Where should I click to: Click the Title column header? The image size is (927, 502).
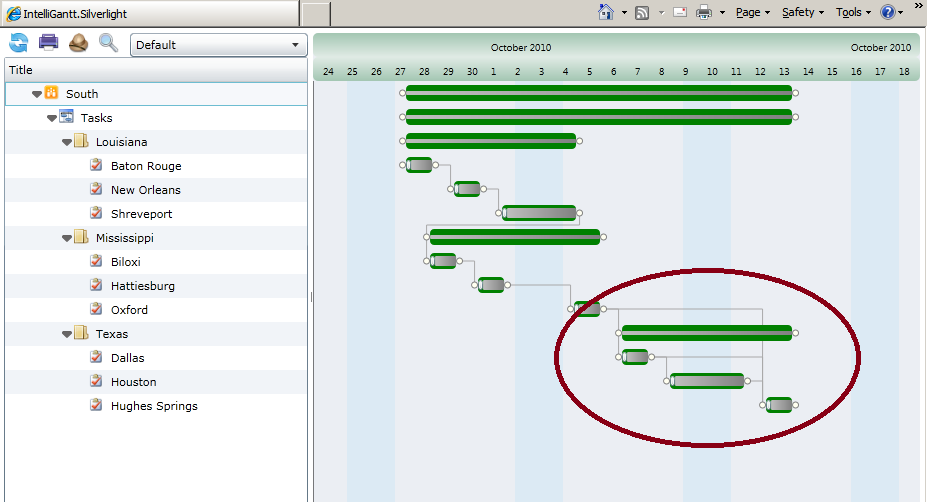tap(156, 70)
